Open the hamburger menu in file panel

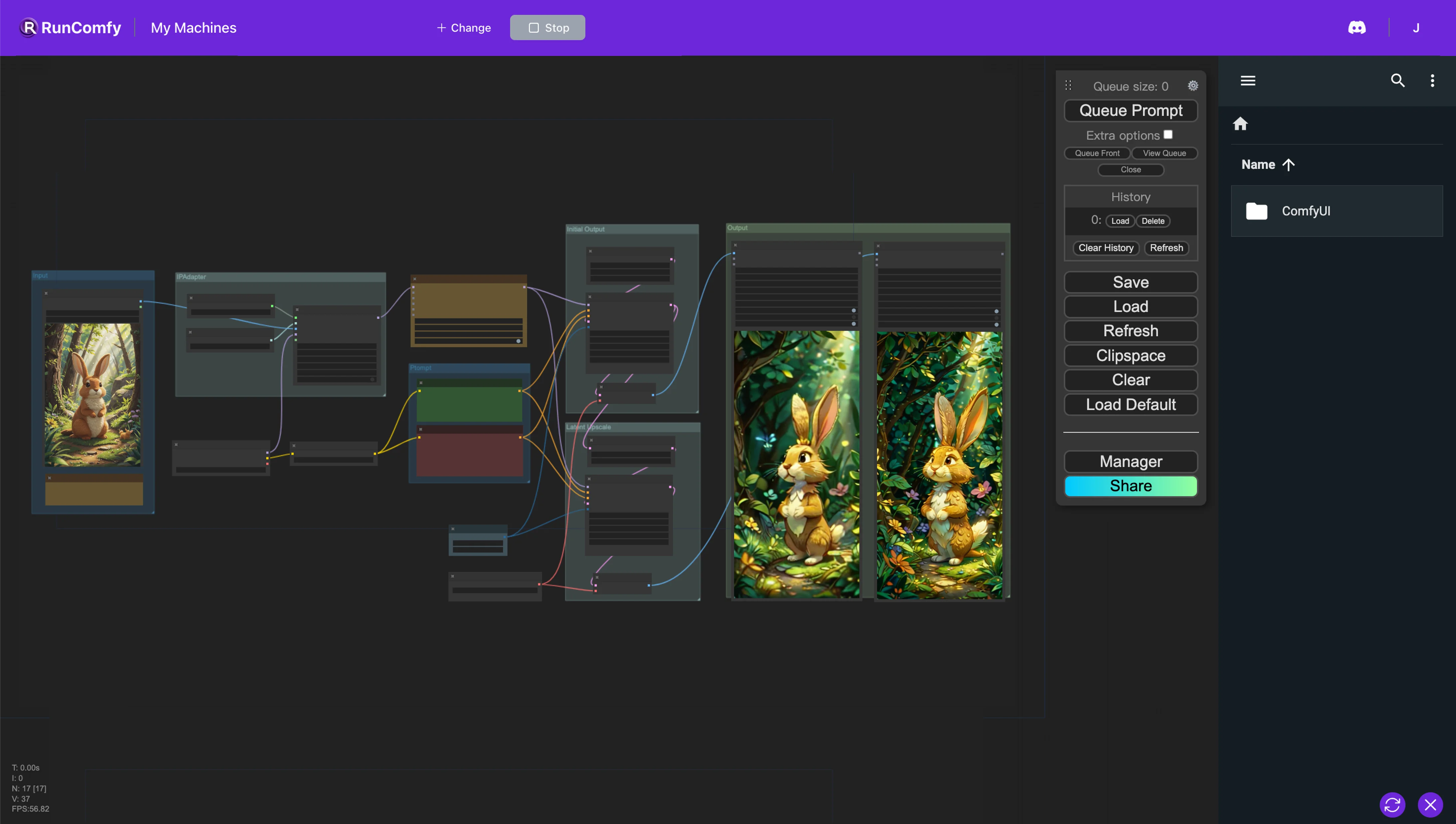pyautogui.click(x=1248, y=81)
